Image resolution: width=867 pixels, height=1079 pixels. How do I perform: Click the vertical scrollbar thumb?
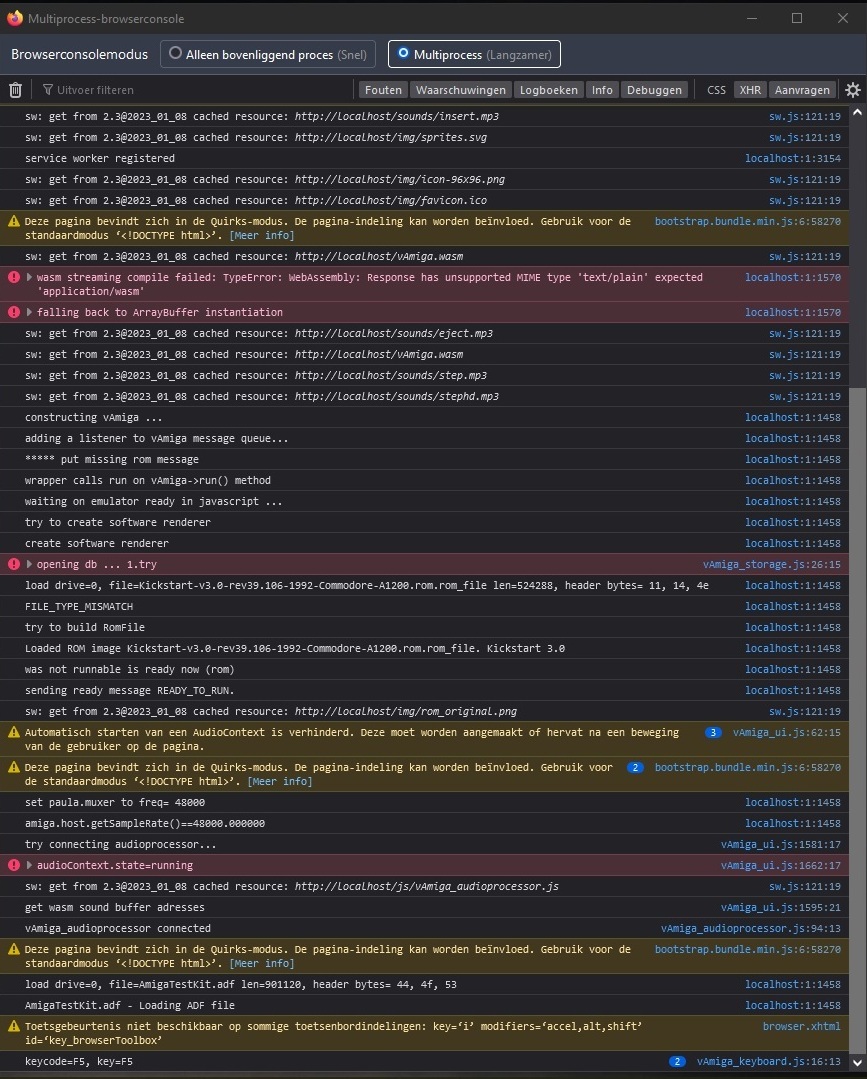pyautogui.click(x=857, y=720)
